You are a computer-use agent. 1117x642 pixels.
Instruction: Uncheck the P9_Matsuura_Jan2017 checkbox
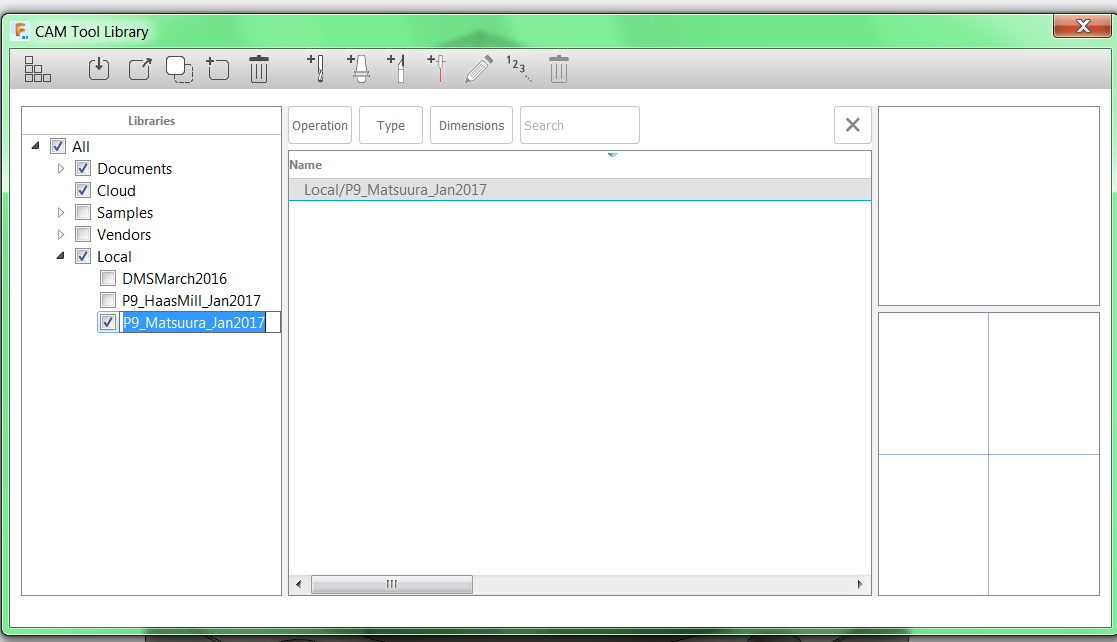pos(108,322)
